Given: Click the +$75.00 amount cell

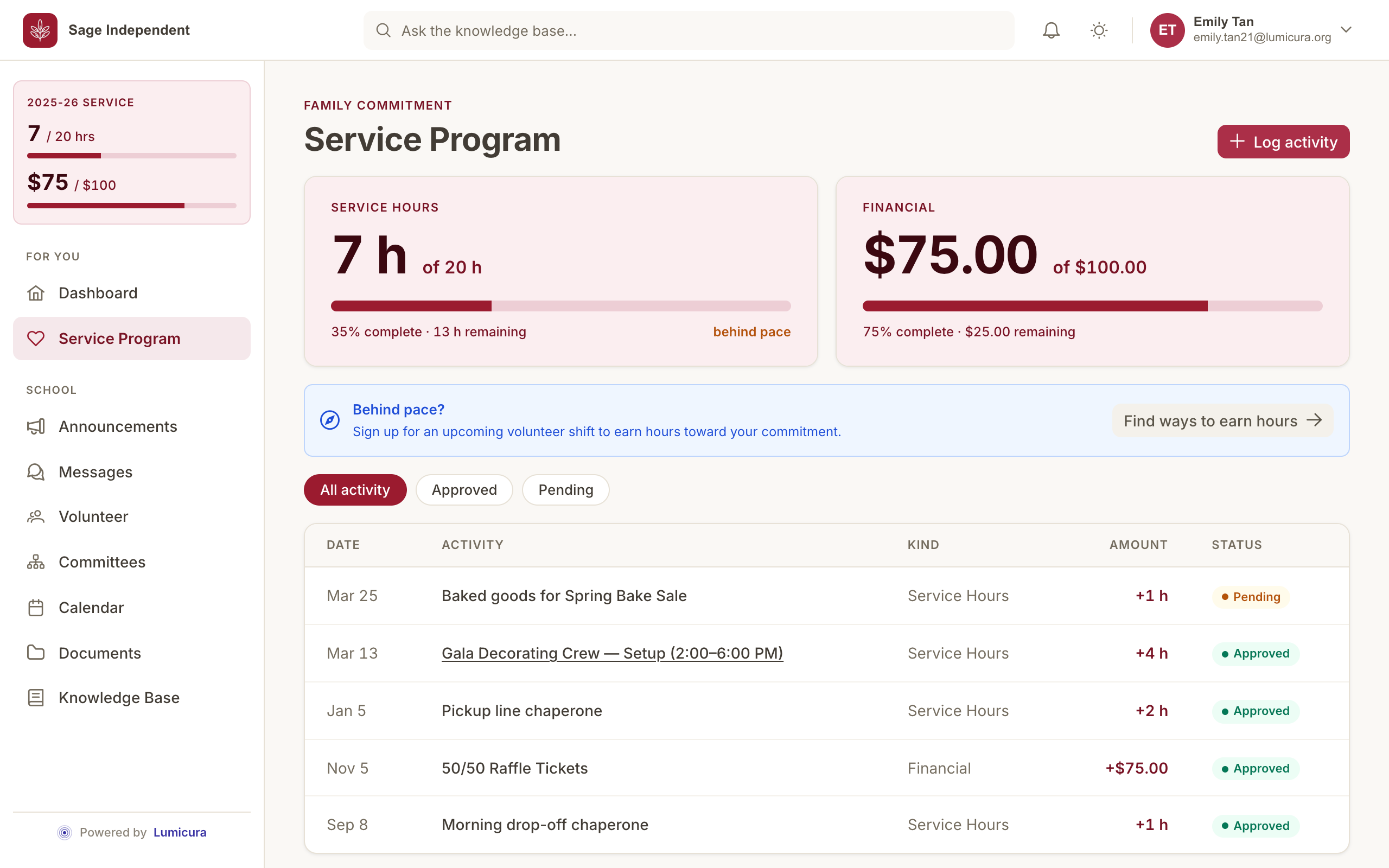Looking at the screenshot, I should tap(1137, 768).
